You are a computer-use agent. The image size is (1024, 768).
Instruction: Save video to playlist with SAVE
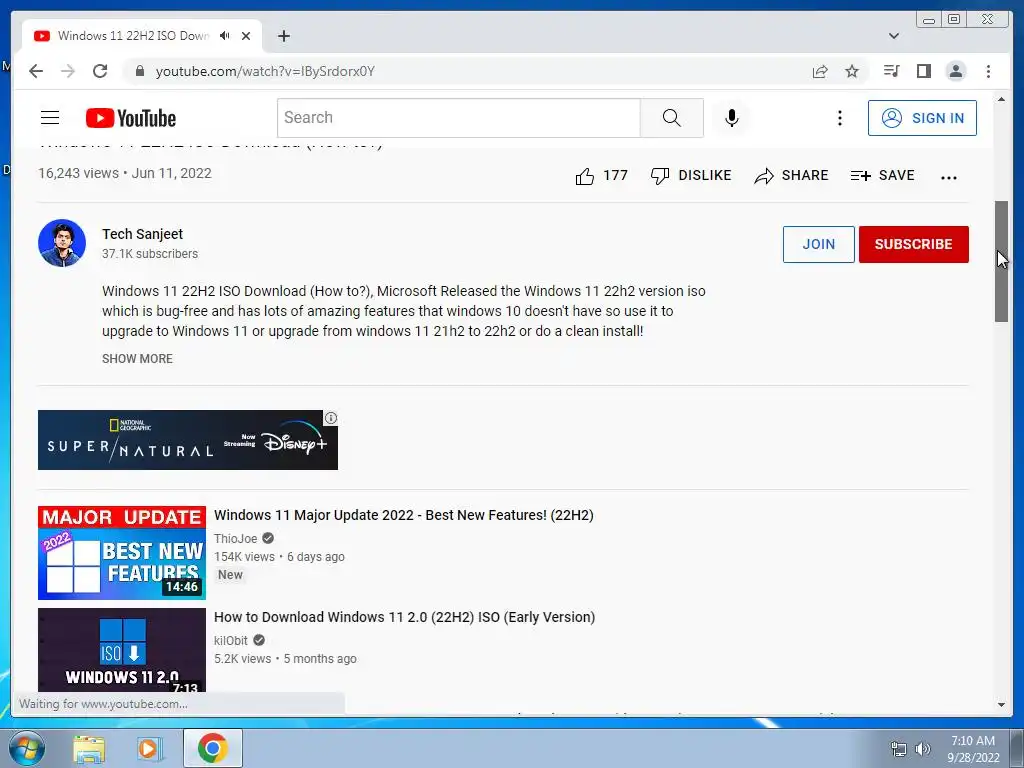coord(882,176)
